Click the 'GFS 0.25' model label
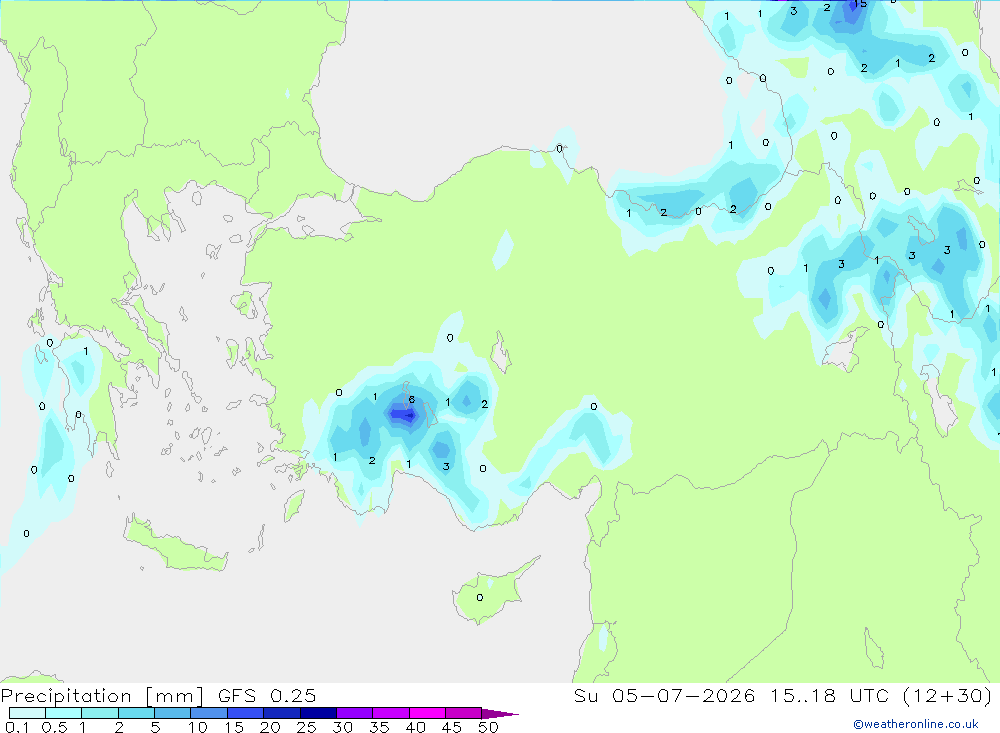 coord(267,696)
